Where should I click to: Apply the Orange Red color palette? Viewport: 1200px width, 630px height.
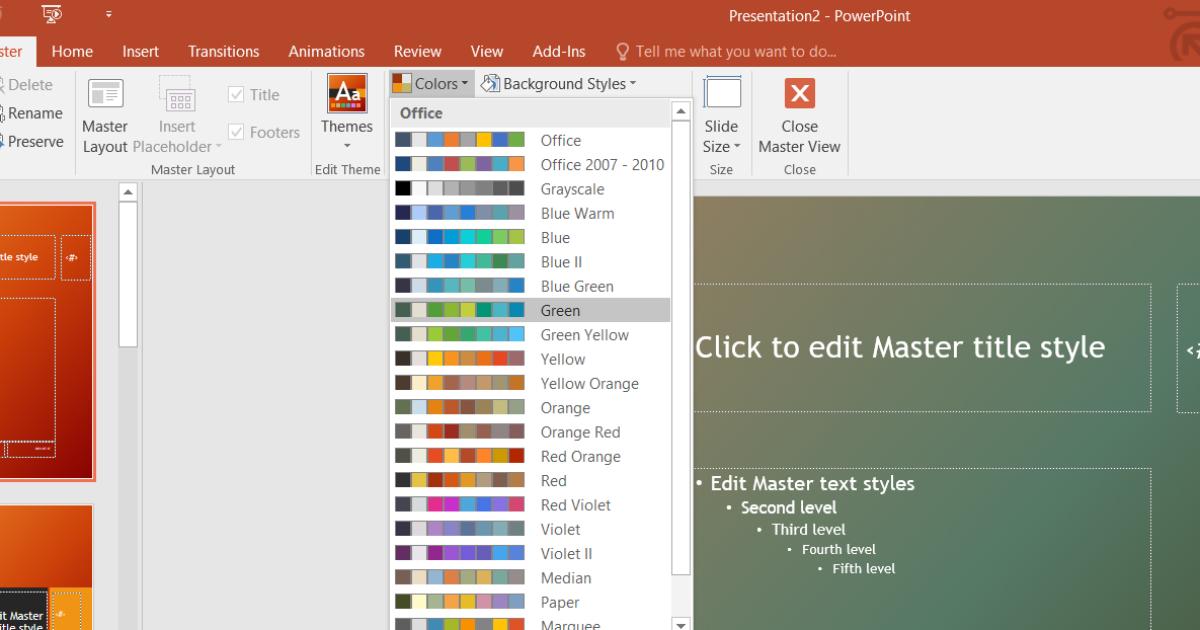pos(530,431)
